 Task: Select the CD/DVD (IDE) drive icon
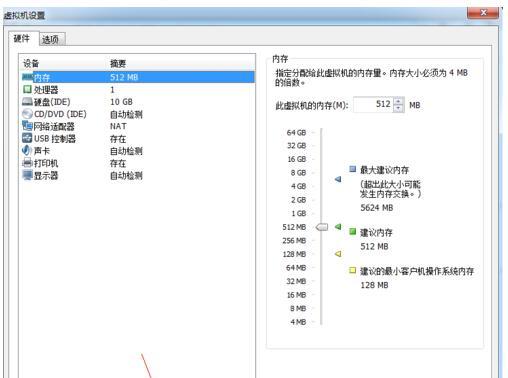[27, 114]
